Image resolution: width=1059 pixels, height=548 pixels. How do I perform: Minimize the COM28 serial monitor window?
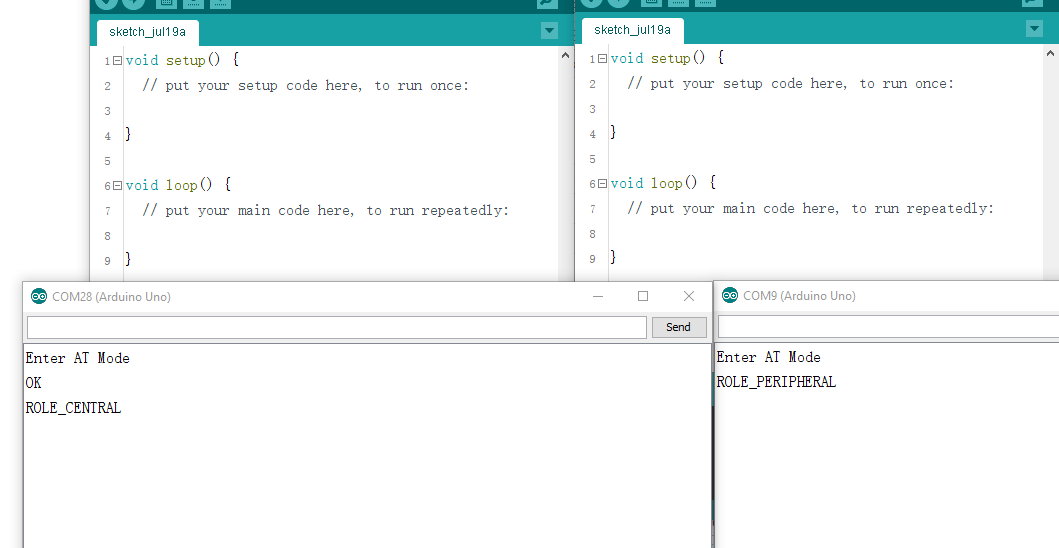click(x=597, y=296)
